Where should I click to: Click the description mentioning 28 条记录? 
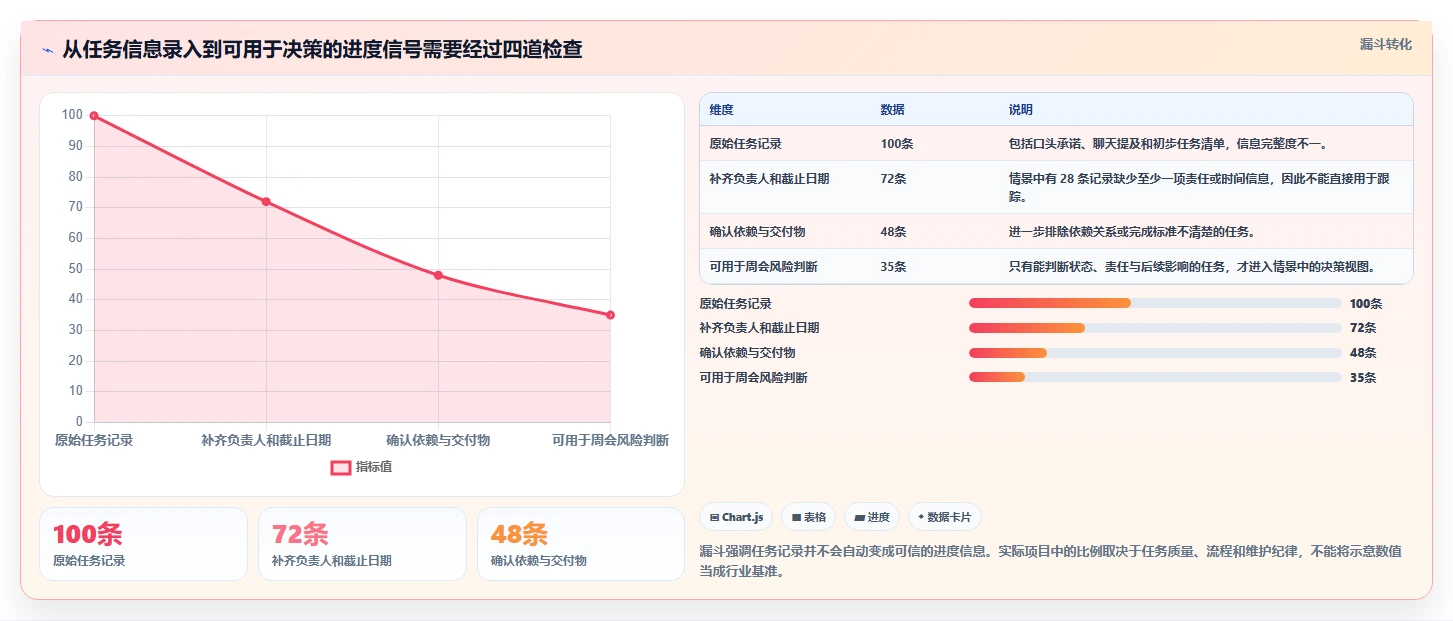click(1199, 187)
